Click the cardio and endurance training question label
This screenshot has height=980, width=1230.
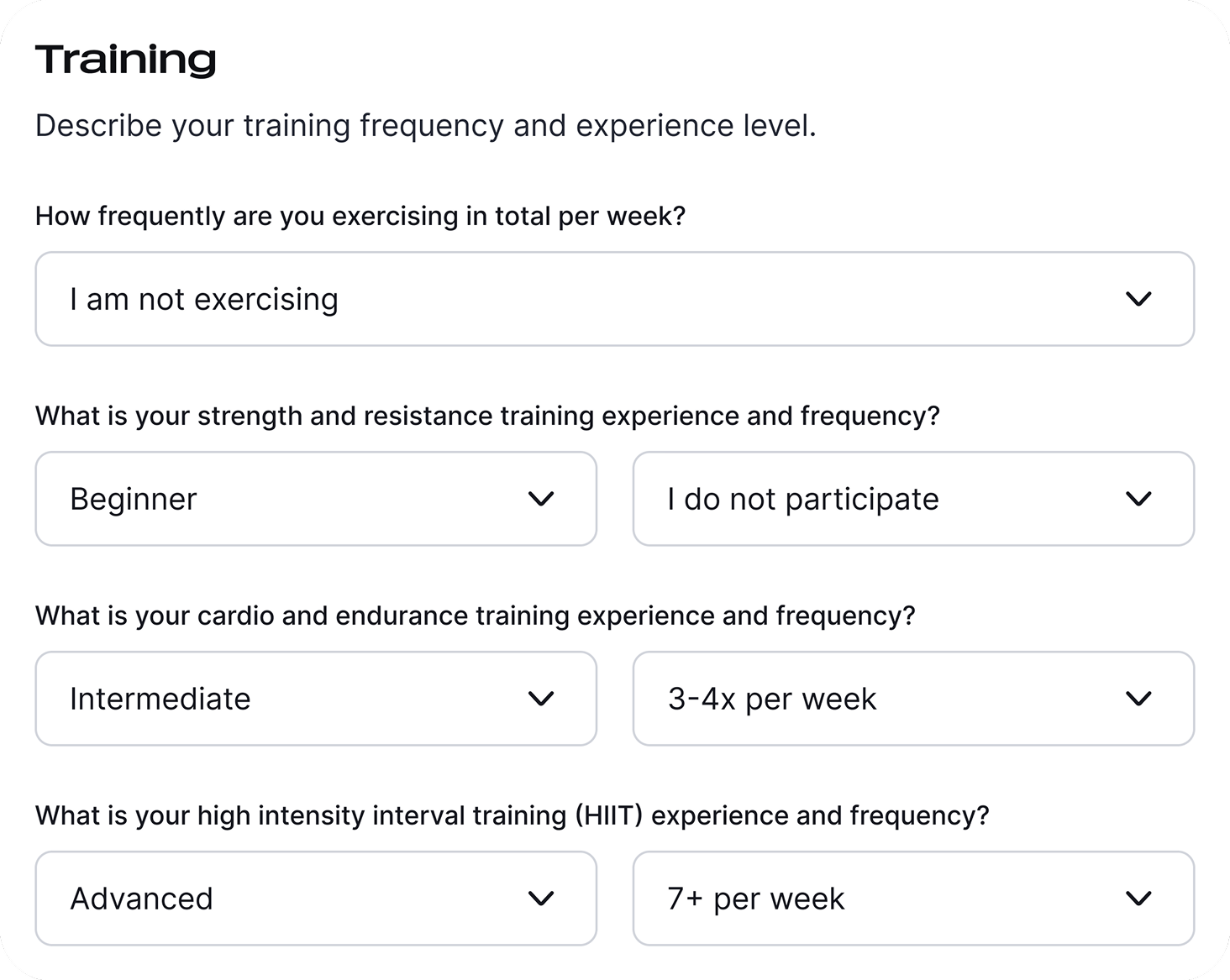click(x=475, y=616)
